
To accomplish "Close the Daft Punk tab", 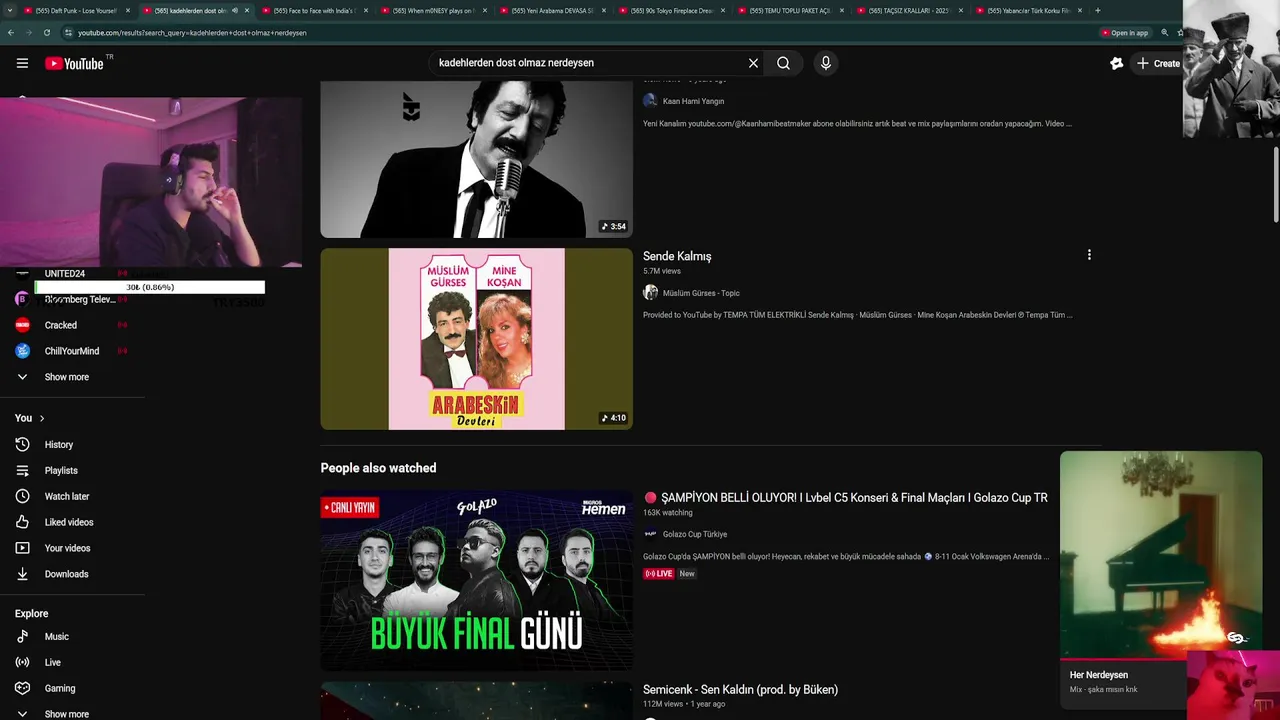I will pyautogui.click(x=127, y=11).
